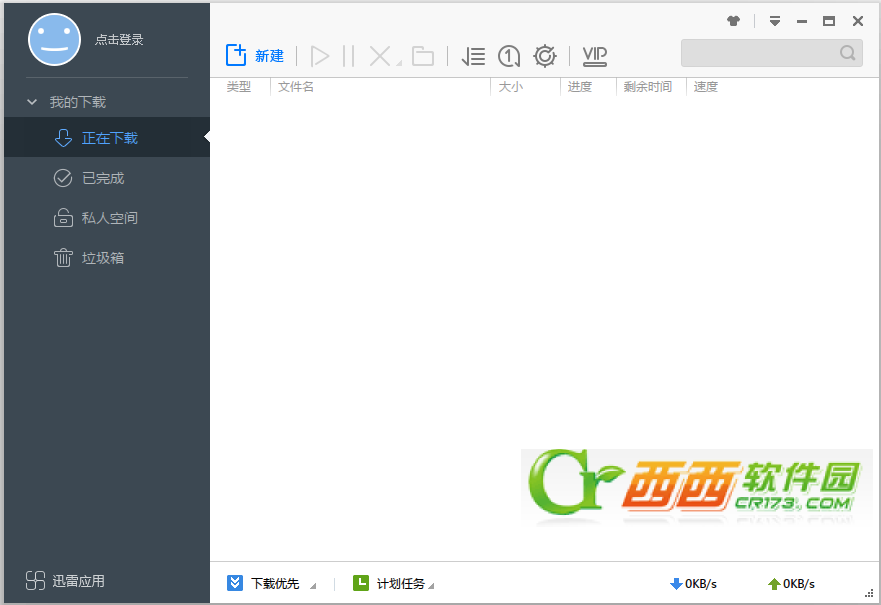The height and width of the screenshot is (605, 881).
Task: Open the download folder icon
Action: [423, 56]
